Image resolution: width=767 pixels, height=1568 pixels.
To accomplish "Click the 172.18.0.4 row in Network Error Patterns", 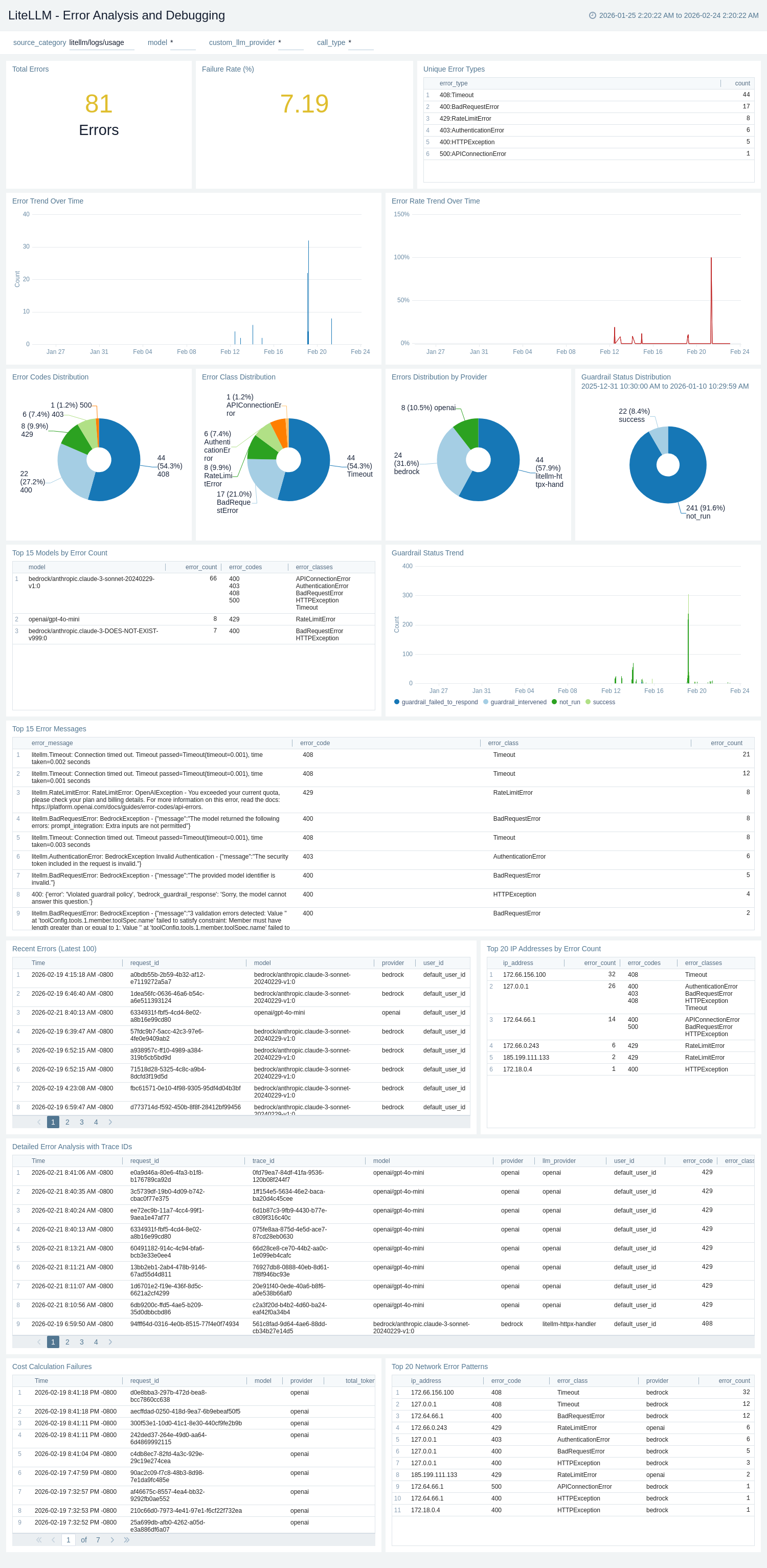I will coord(573,1510).
